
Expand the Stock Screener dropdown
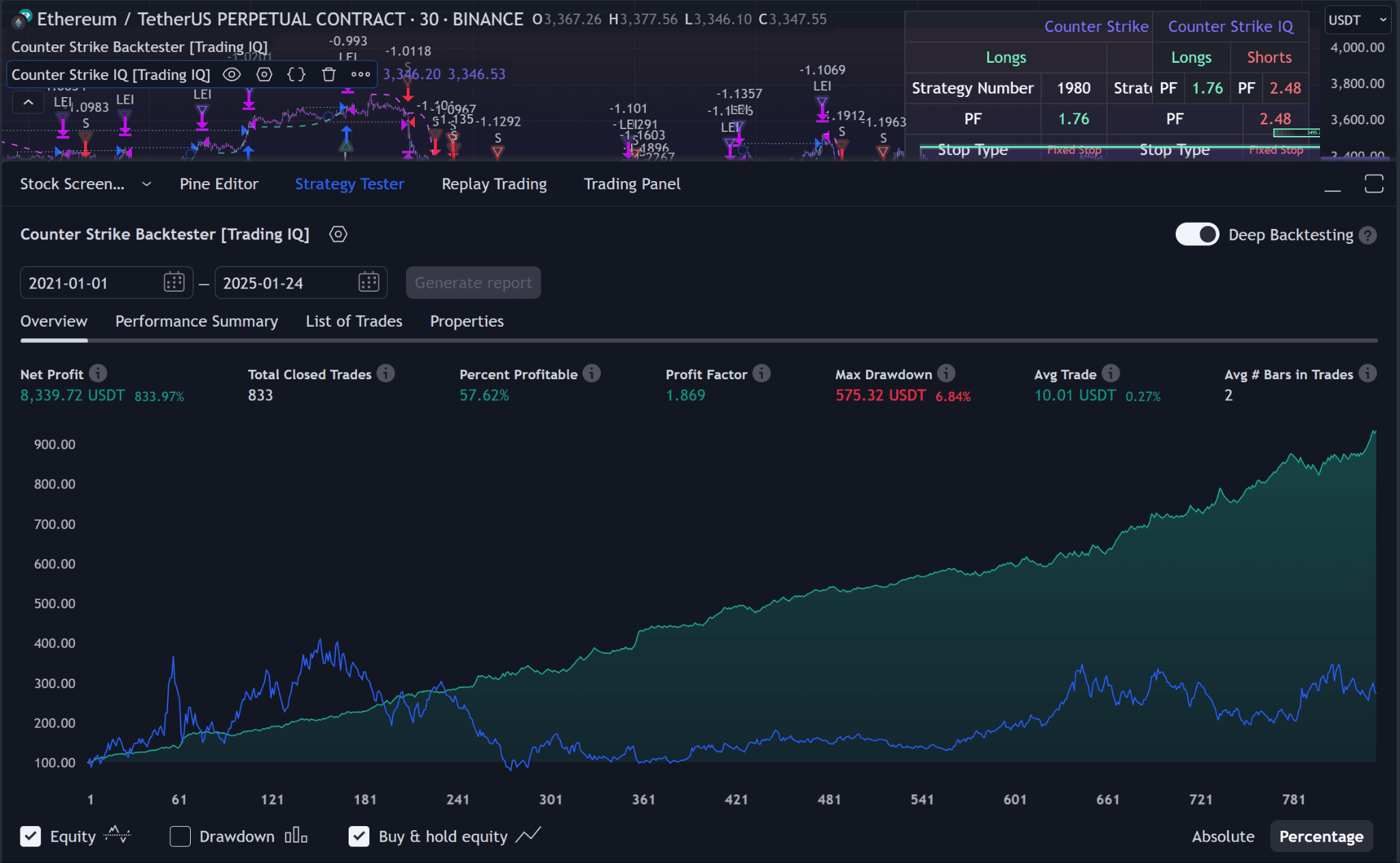[x=146, y=184]
